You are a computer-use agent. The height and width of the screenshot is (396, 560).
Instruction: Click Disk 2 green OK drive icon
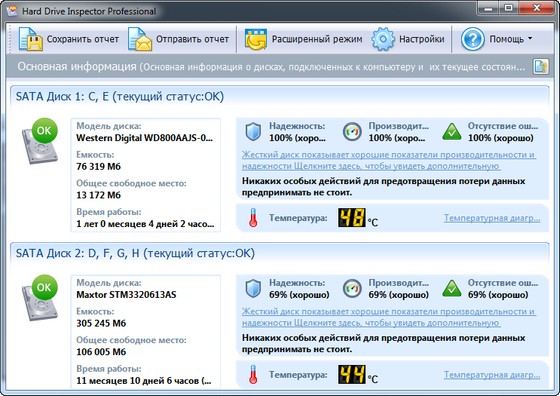click(x=40, y=298)
